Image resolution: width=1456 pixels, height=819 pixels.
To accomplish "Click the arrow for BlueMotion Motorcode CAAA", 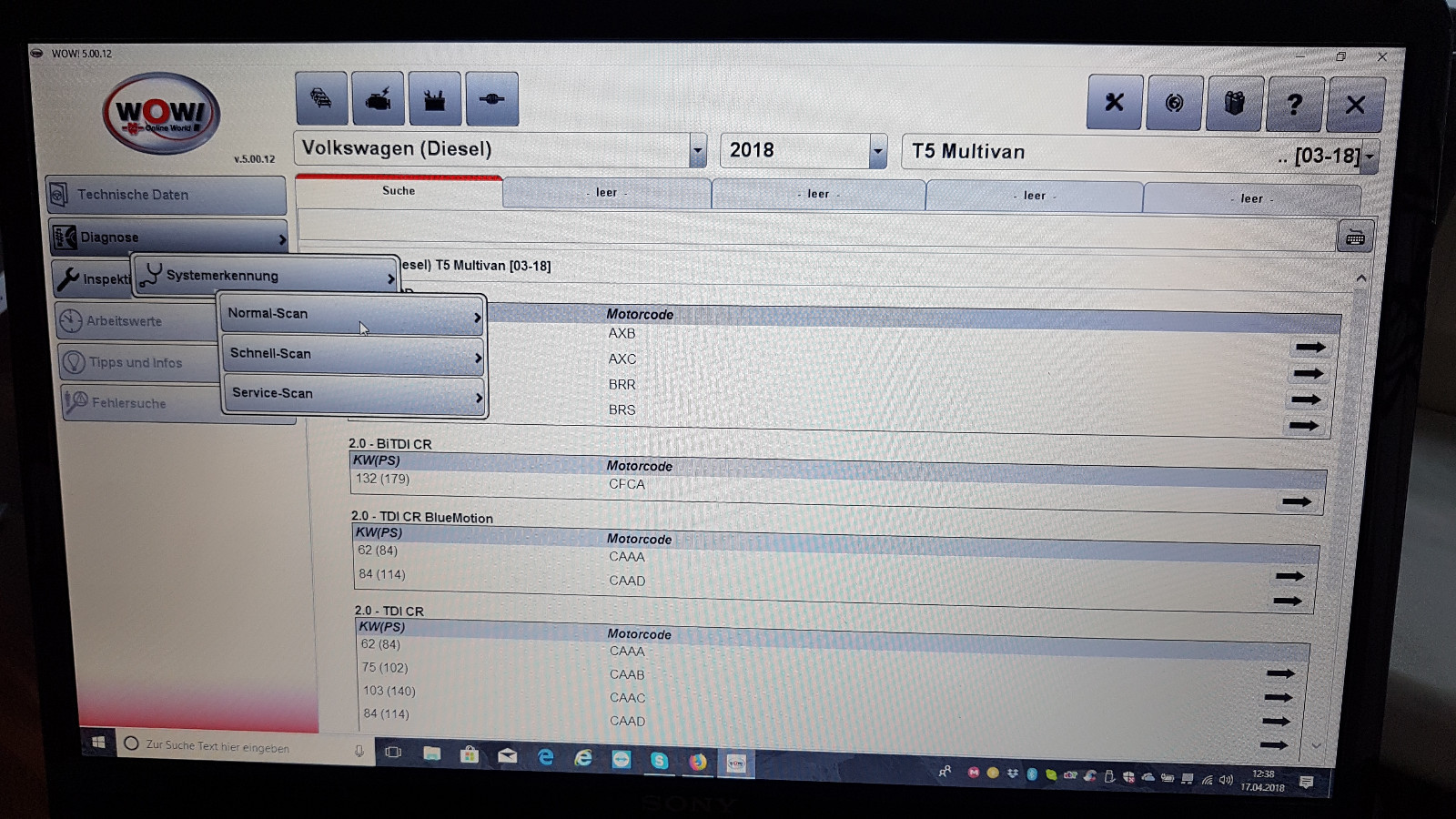I will tap(1290, 576).
